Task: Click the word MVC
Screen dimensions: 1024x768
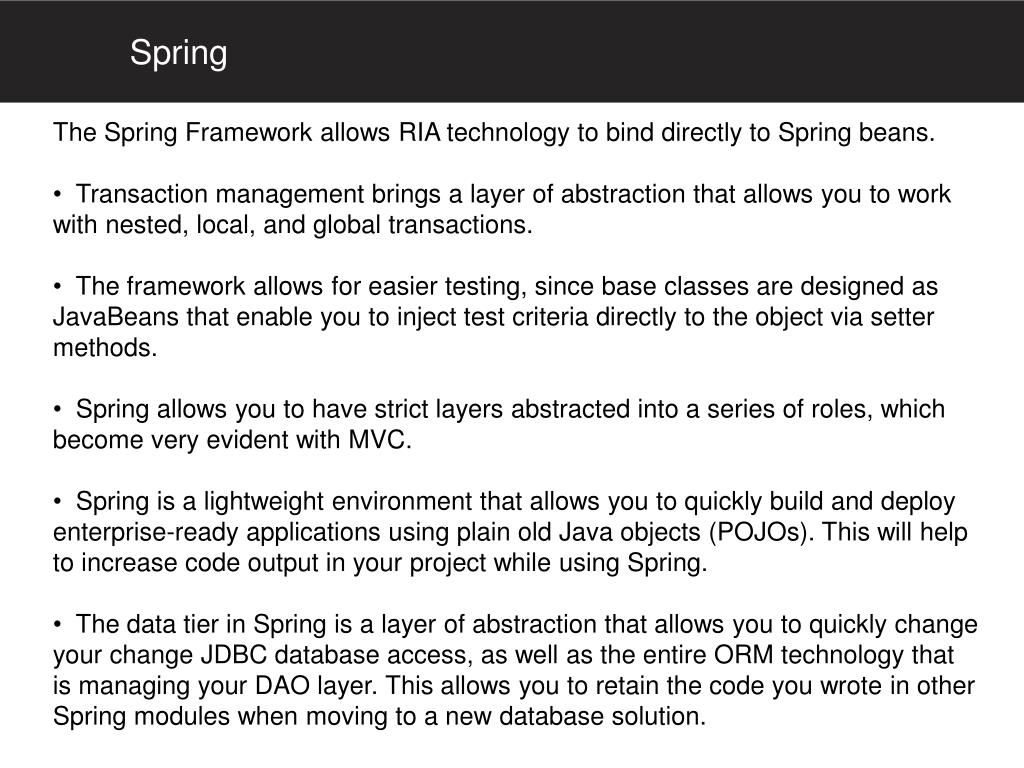Action: coord(379,440)
